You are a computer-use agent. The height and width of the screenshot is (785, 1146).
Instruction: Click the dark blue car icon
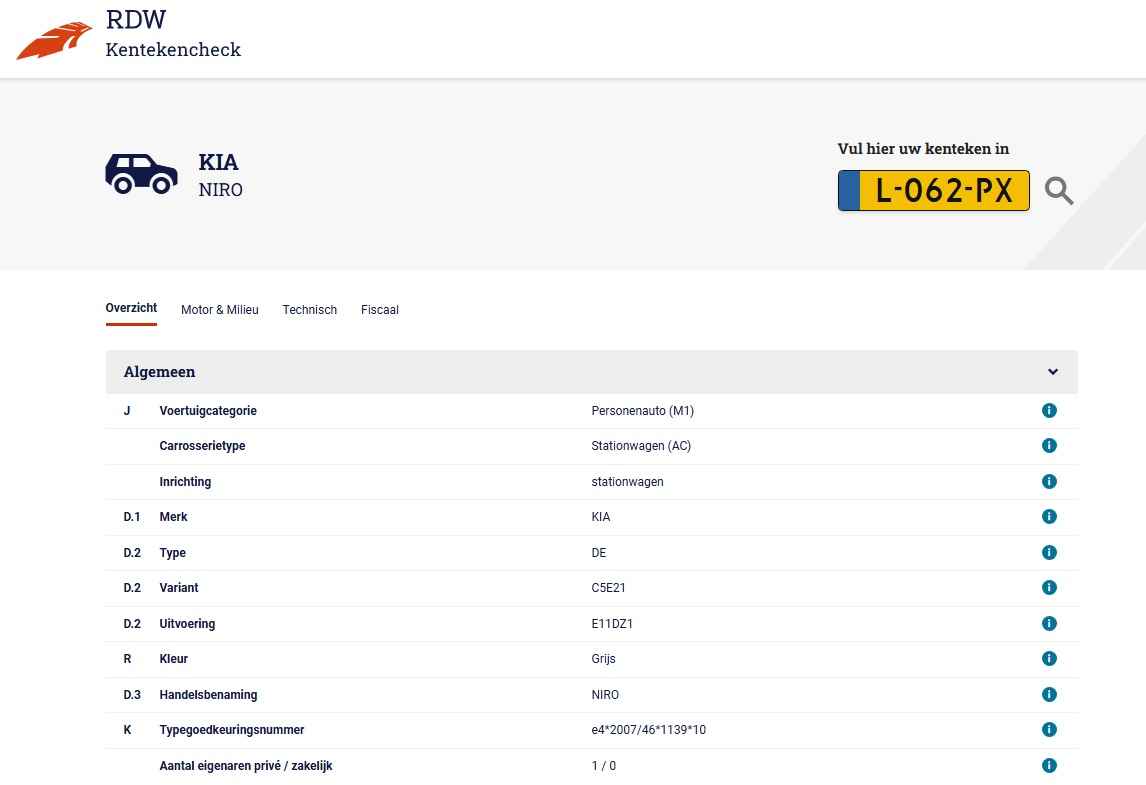tap(142, 174)
